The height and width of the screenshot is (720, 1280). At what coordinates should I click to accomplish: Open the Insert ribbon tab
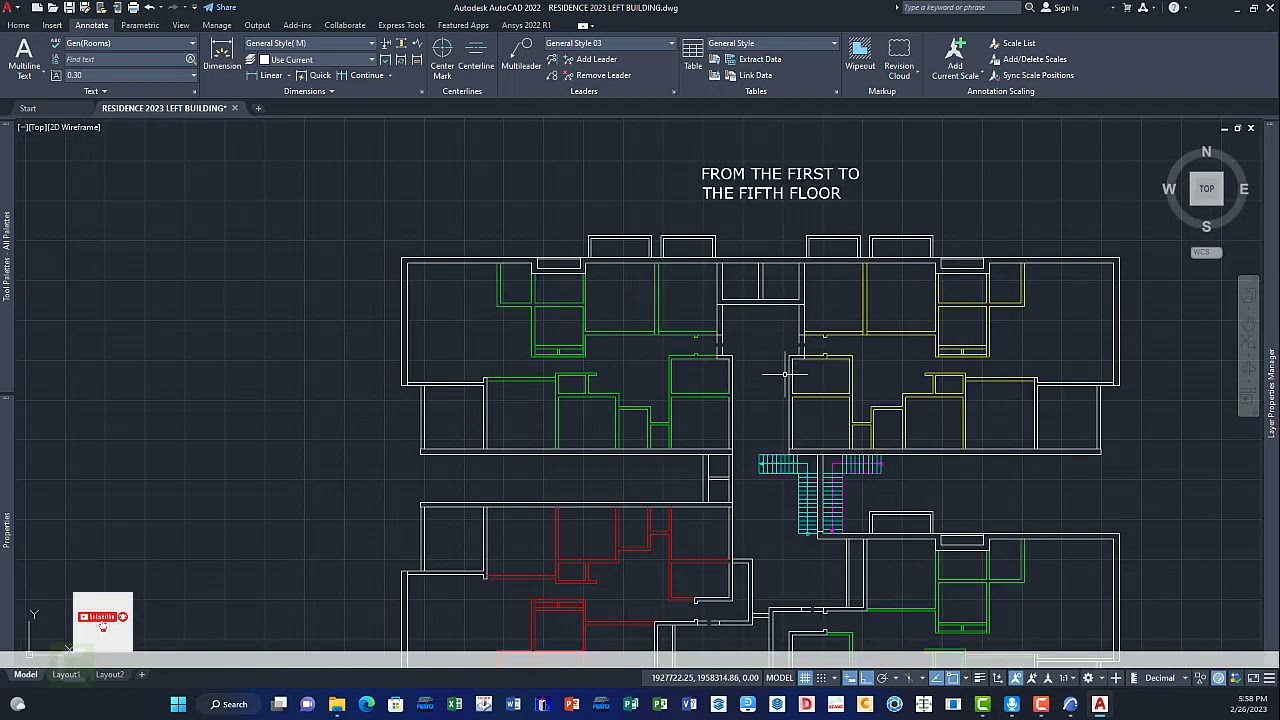pyautogui.click(x=52, y=25)
